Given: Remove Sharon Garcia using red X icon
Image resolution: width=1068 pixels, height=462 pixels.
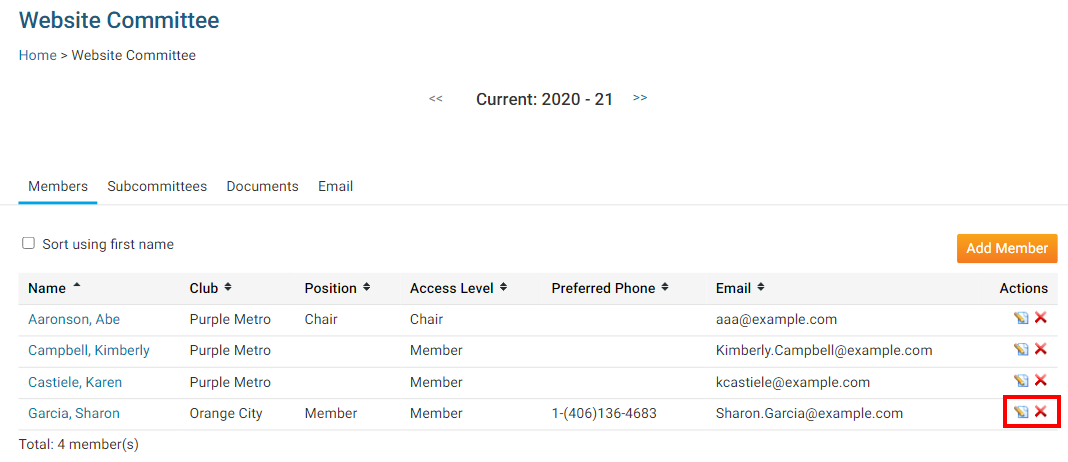Looking at the screenshot, I should [x=1041, y=412].
